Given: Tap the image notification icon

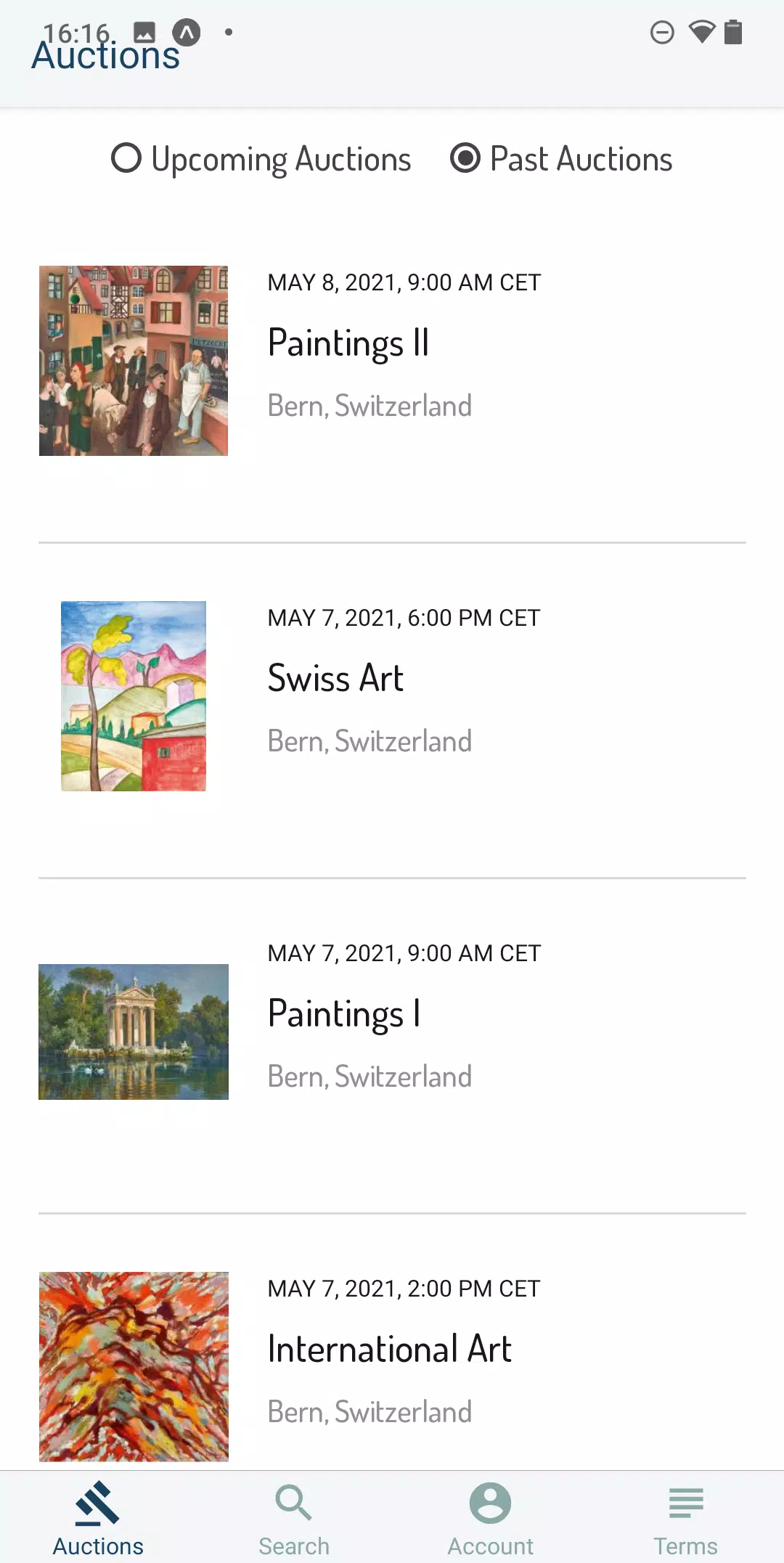Looking at the screenshot, I should pos(144,33).
